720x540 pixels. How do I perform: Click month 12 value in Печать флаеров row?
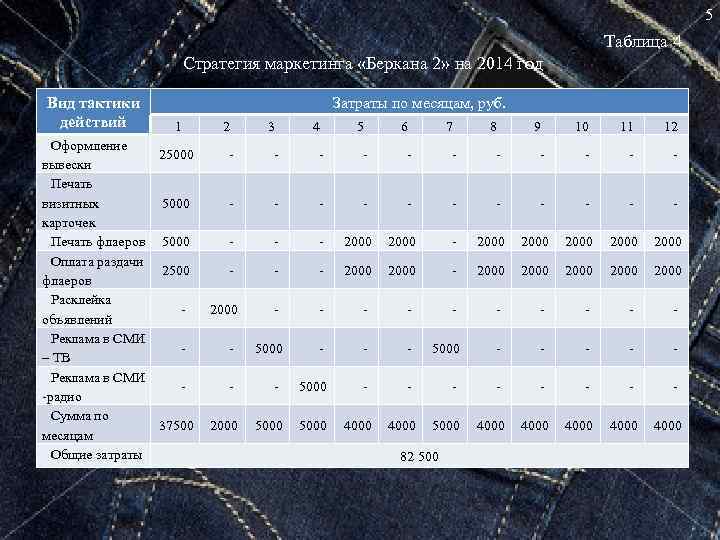[x=668, y=242]
